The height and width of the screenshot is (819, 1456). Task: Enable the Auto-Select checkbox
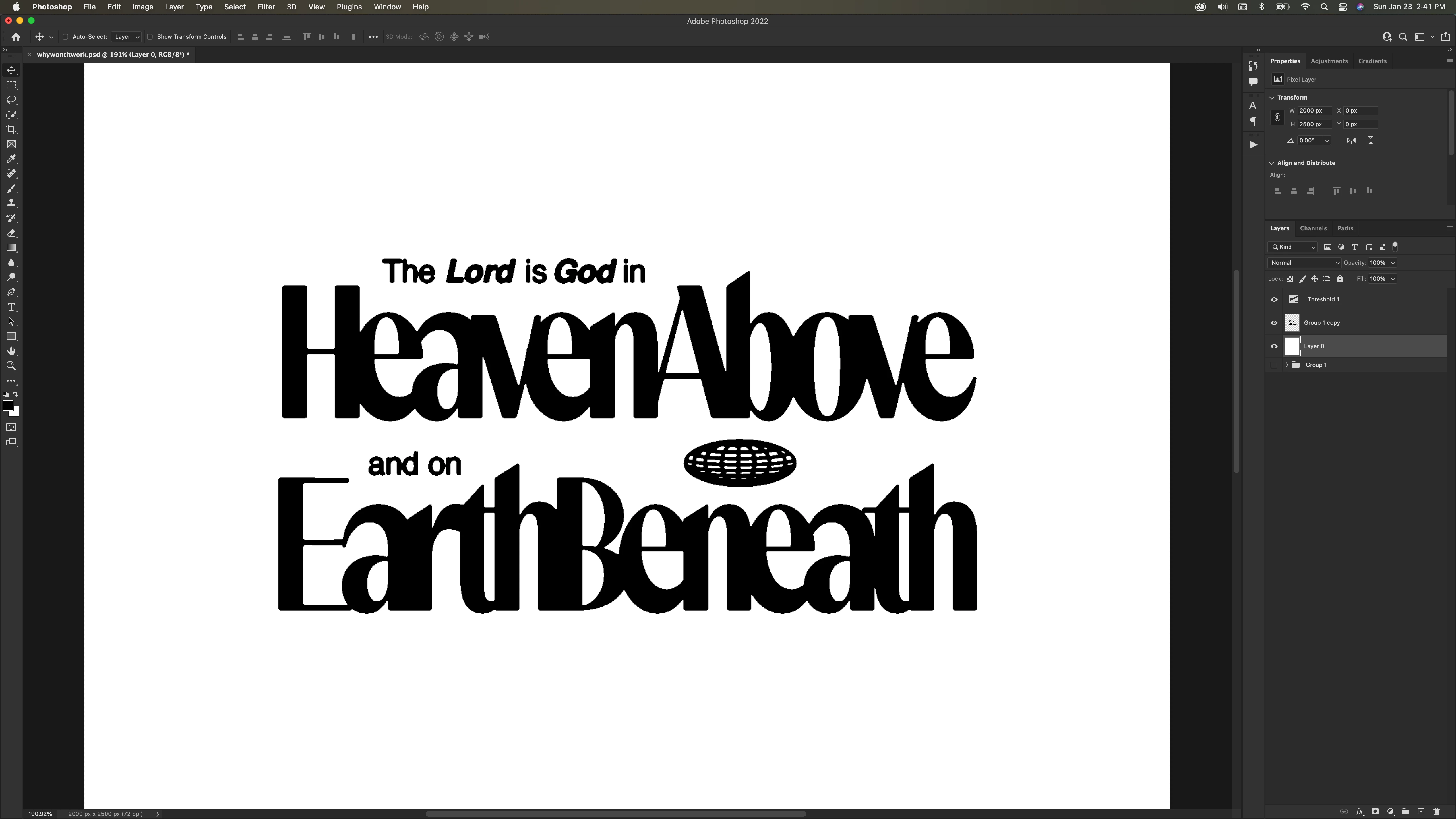[65, 37]
